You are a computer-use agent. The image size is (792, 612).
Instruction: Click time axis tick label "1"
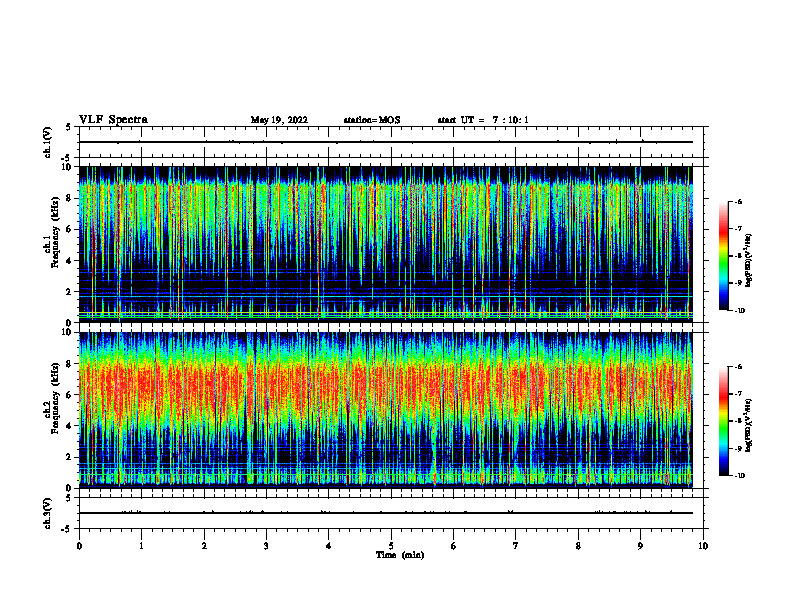coord(141,546)
